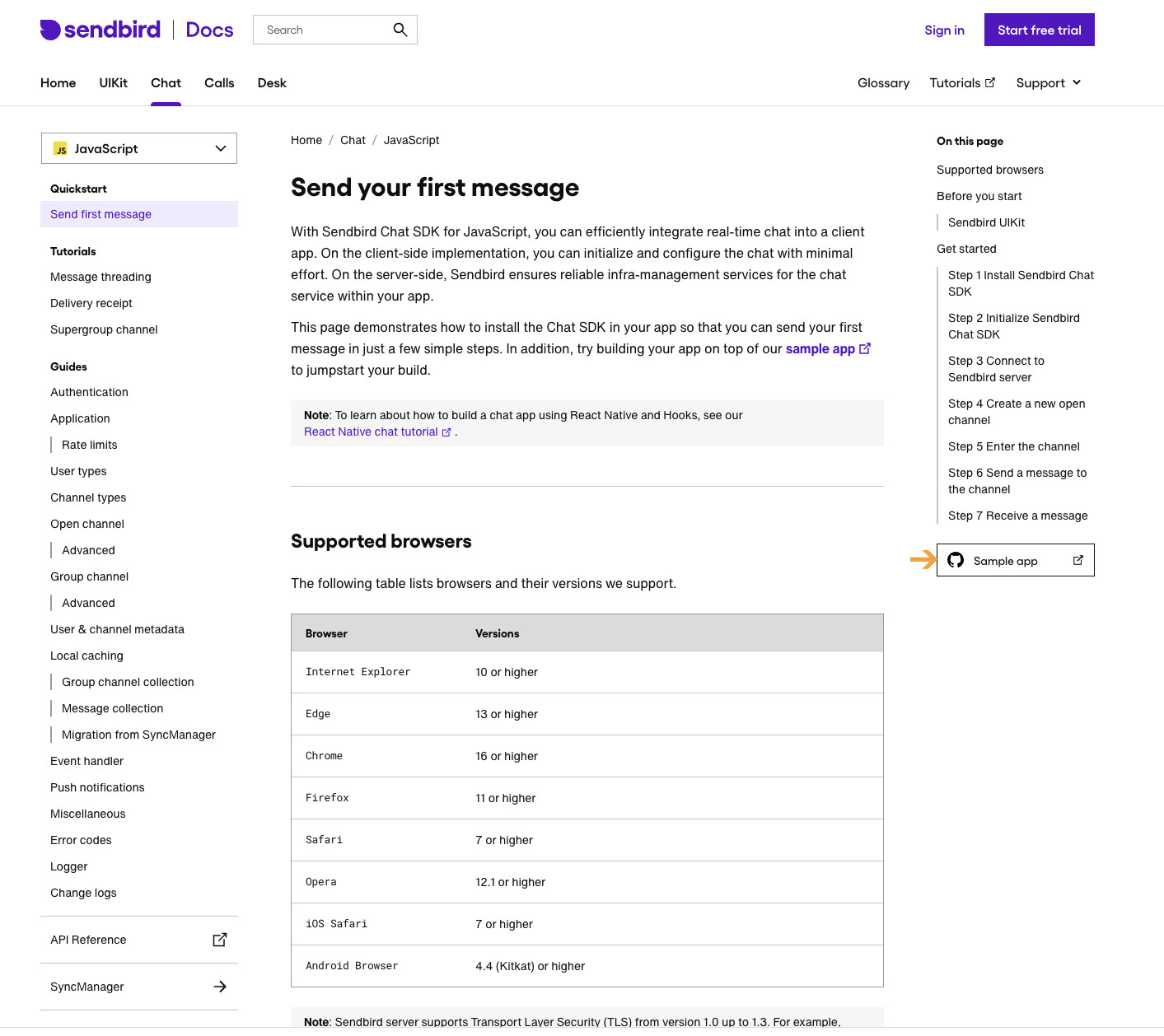The height and width of the screenshot is (1036, 1164).
Task: Click the sample app external link icon in paragraph
Action: point(865,348)
